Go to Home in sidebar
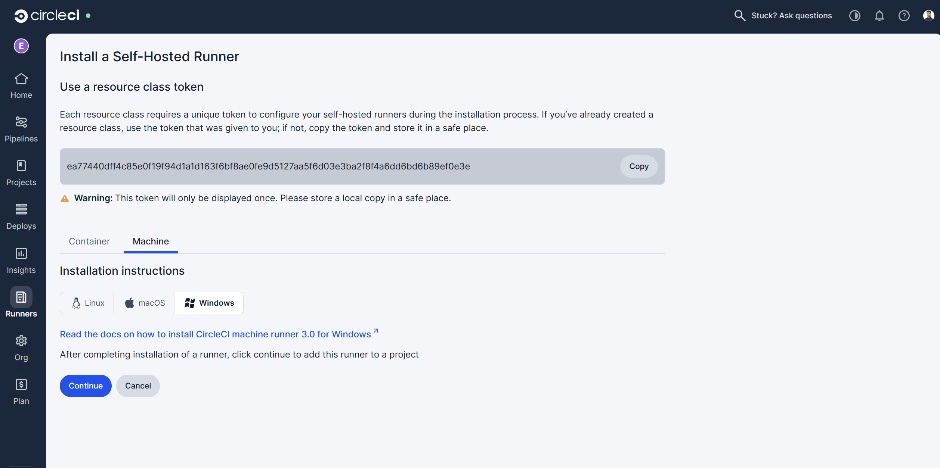 pos(21,86)
